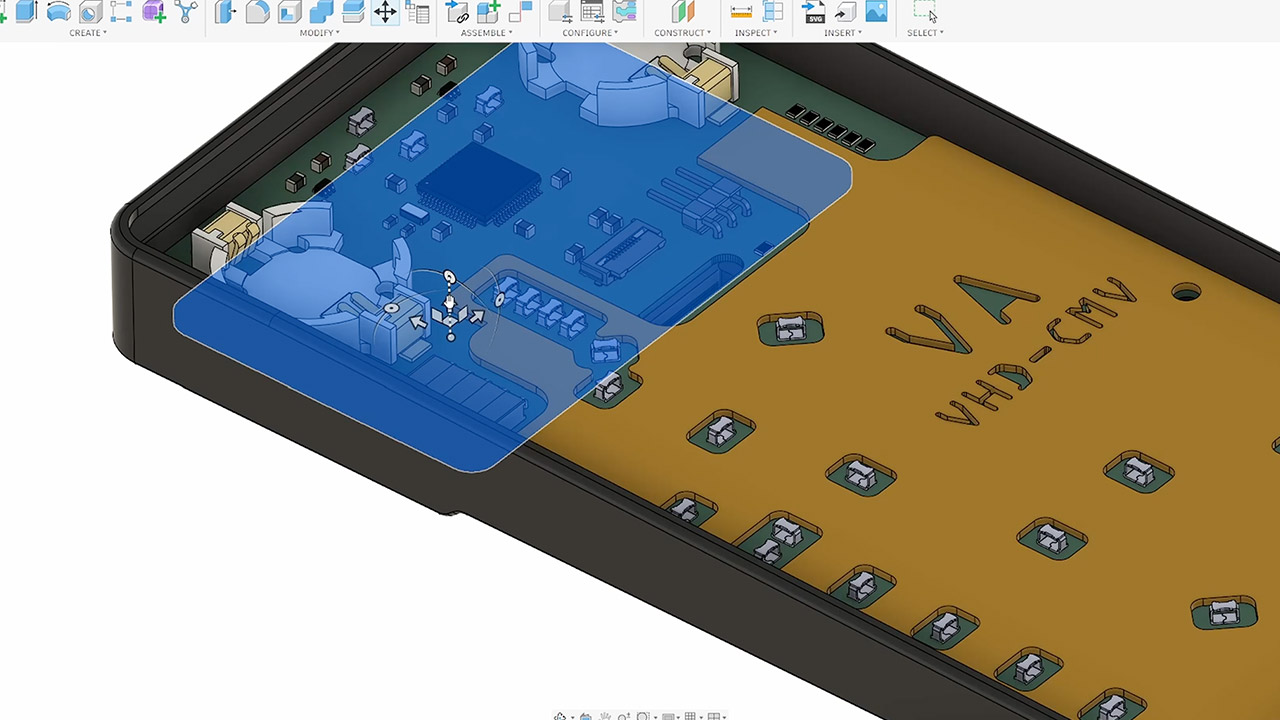Click the configuration rules icon
Viewport: 1280px width, 720px height.
[x=625, y=12]
